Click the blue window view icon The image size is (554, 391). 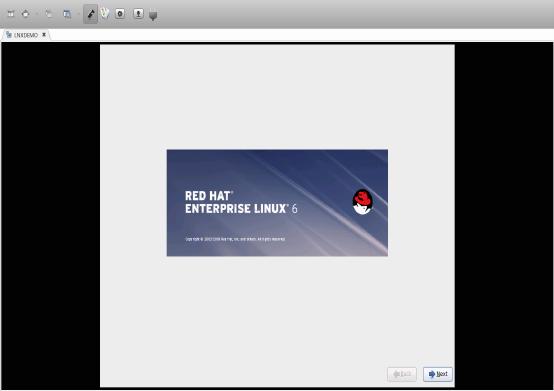(x=67, y=14)
